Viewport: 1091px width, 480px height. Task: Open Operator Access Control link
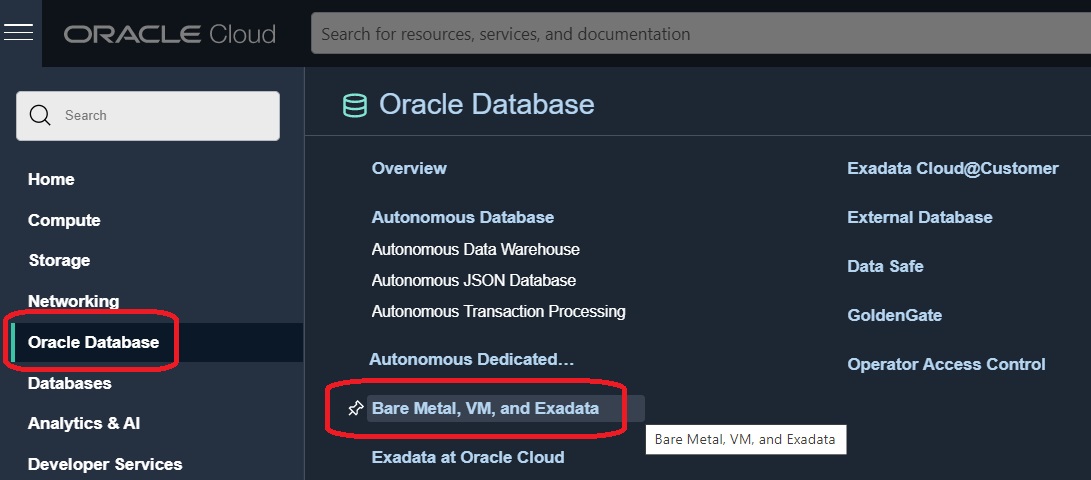(946, 365)
